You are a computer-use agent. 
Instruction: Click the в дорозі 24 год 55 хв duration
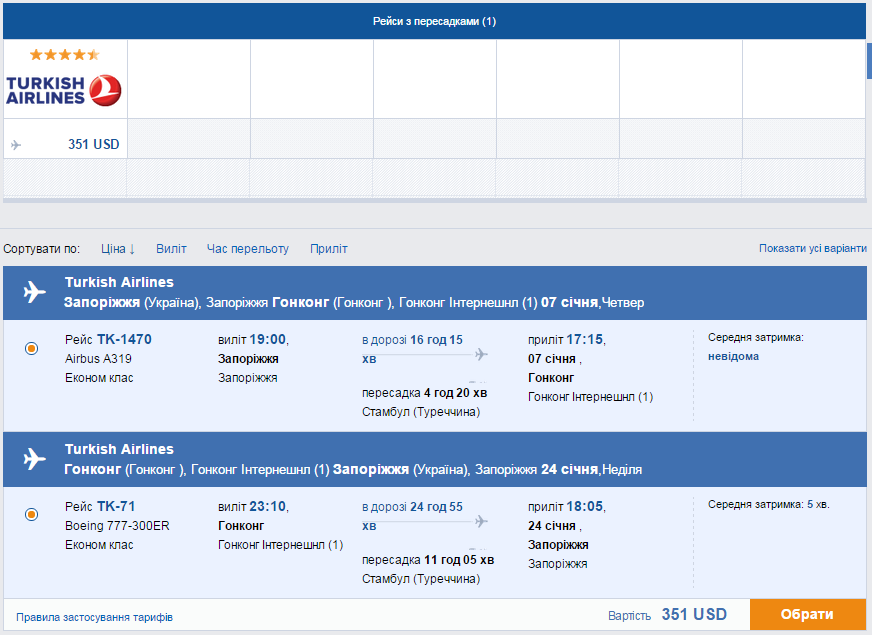tap(412, 515)
